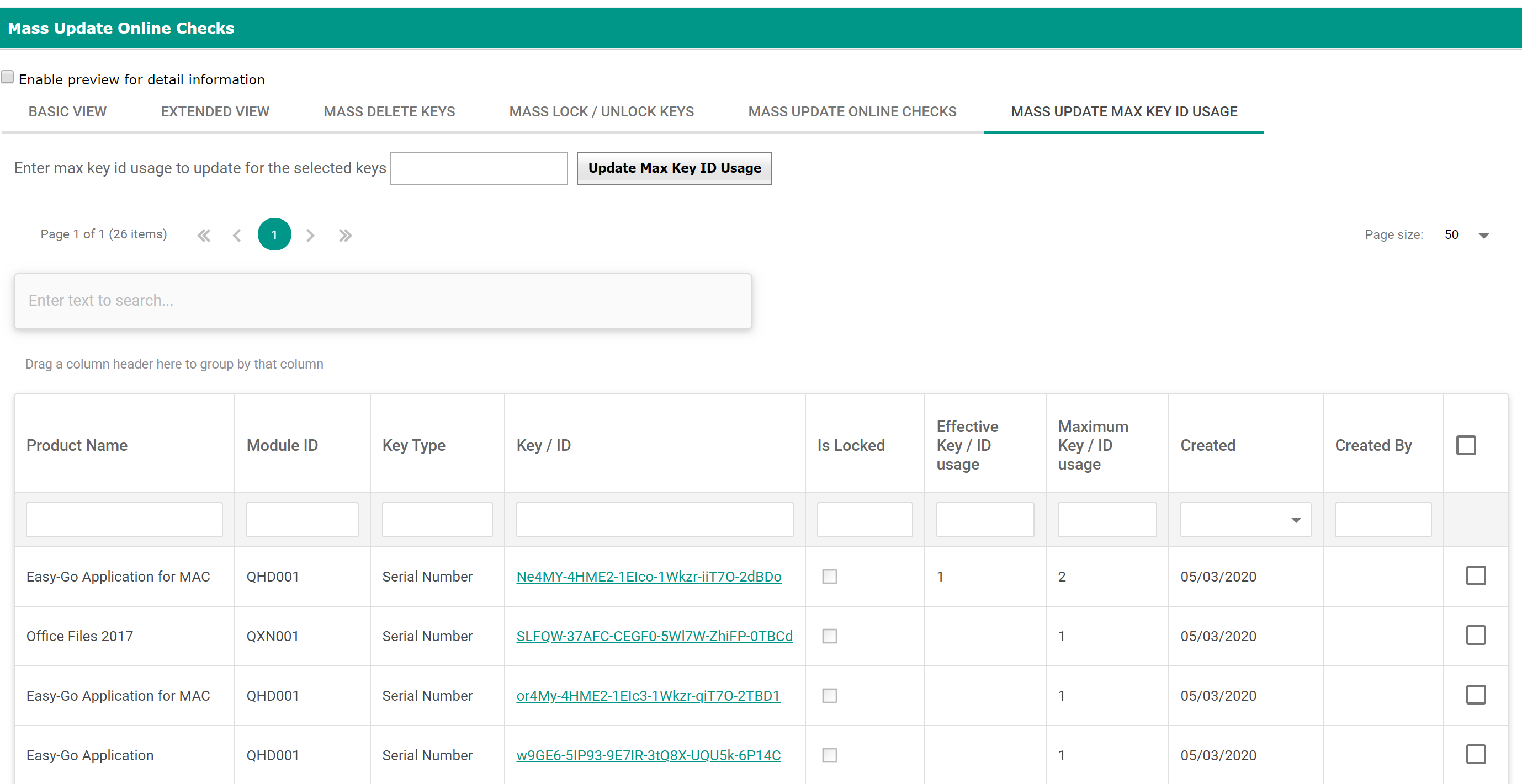
Task: Click next page arrow icon
Action: [310, 236]
